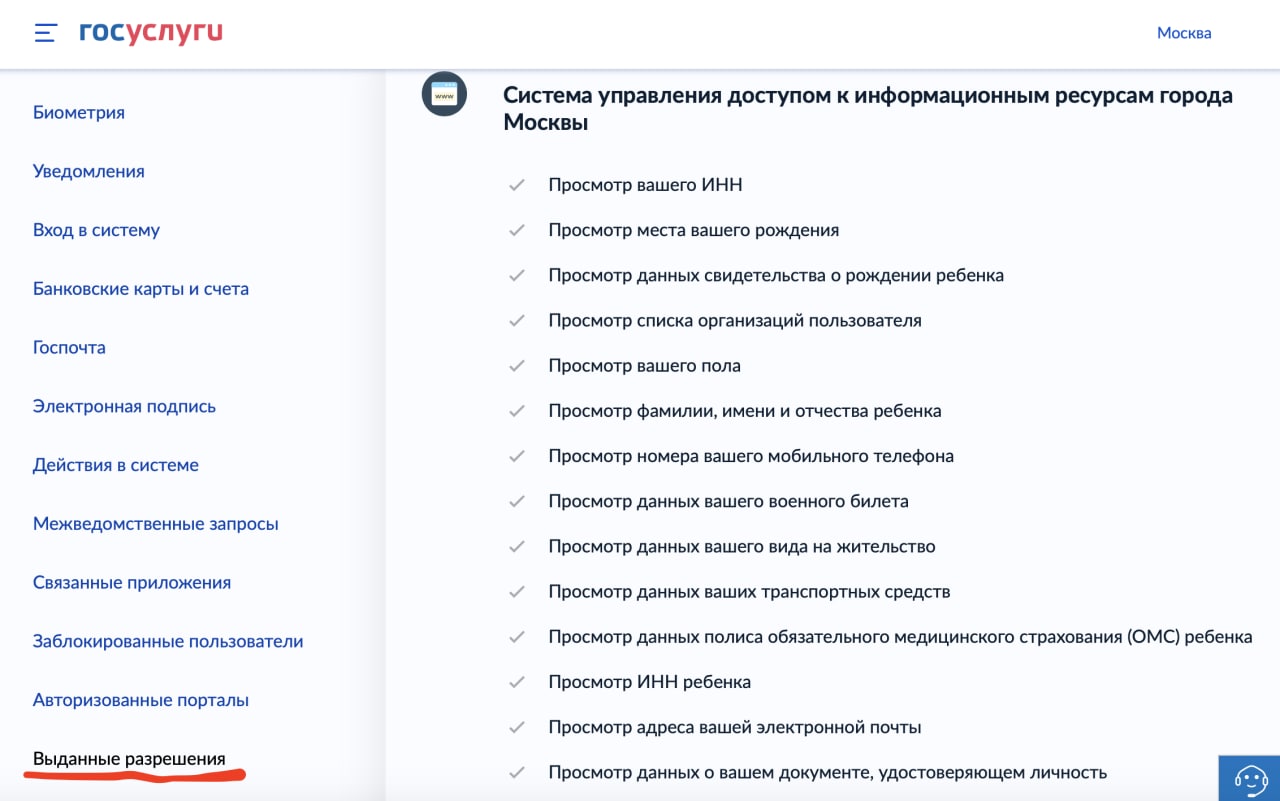Click Просмотр номера вашего мобильного телефона
Viewport: 1280px width, 801px height.
[751, 456]
